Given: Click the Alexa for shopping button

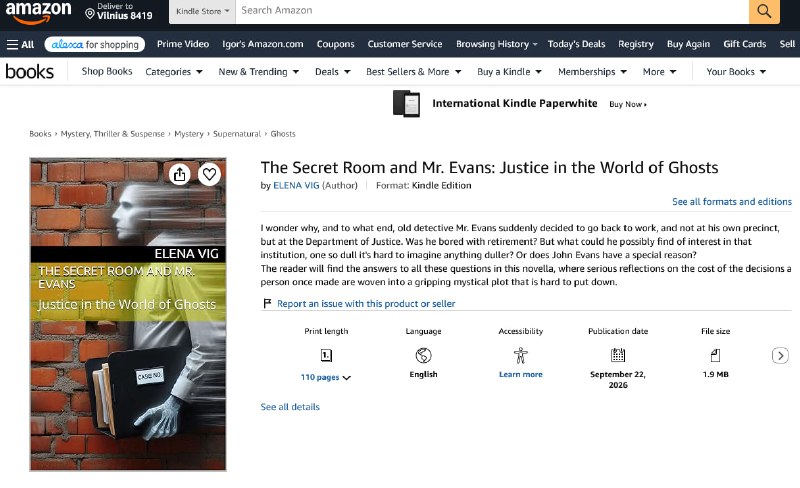Looking at the screenshot, I should [x=95, y=44].
